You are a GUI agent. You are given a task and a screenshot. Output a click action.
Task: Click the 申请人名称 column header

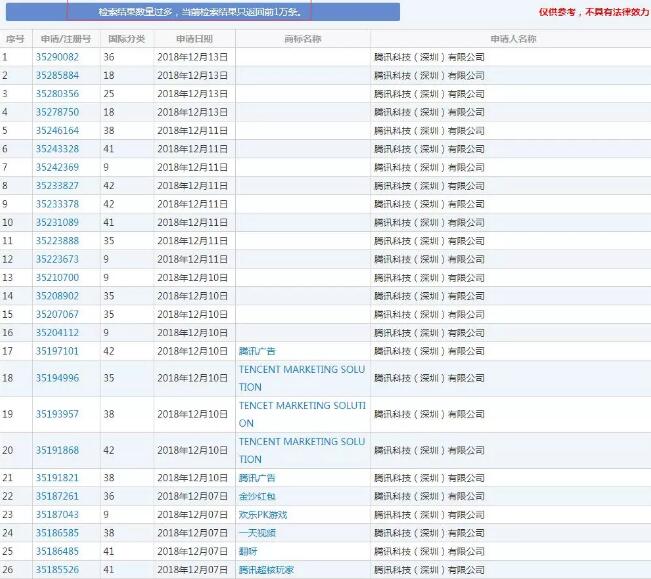click(513, 39)
